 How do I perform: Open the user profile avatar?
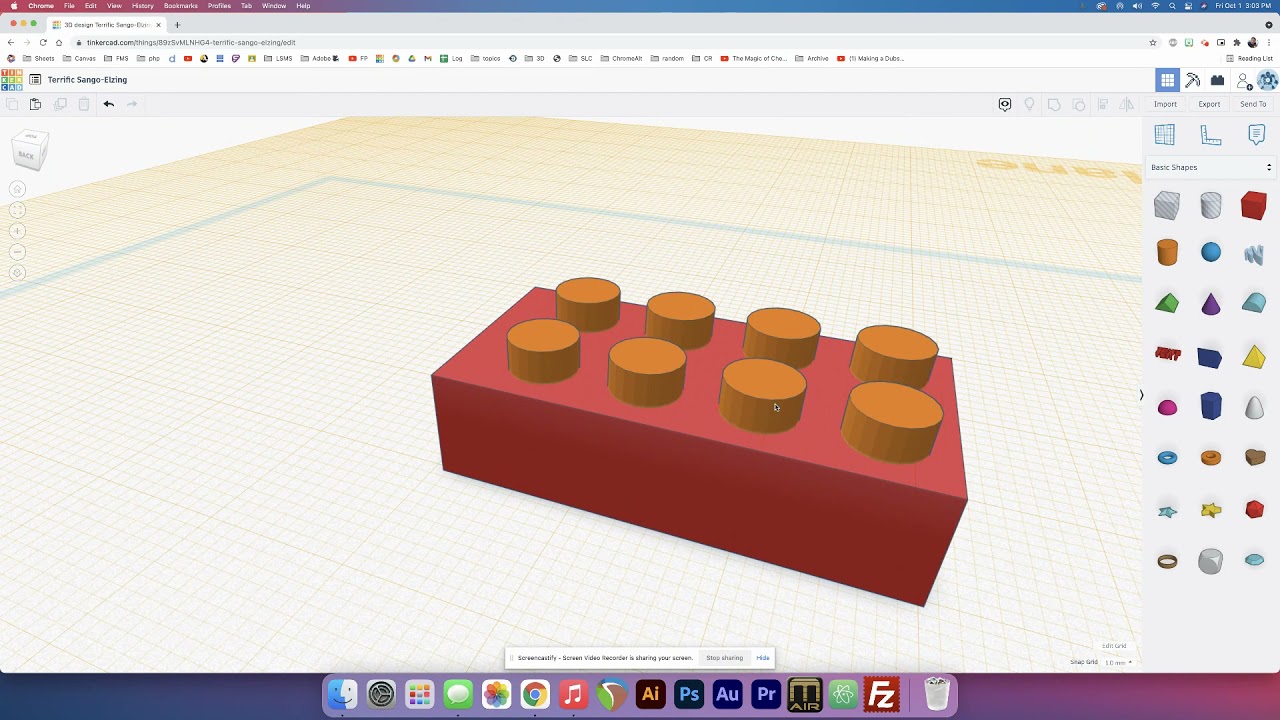[1268, 80]
